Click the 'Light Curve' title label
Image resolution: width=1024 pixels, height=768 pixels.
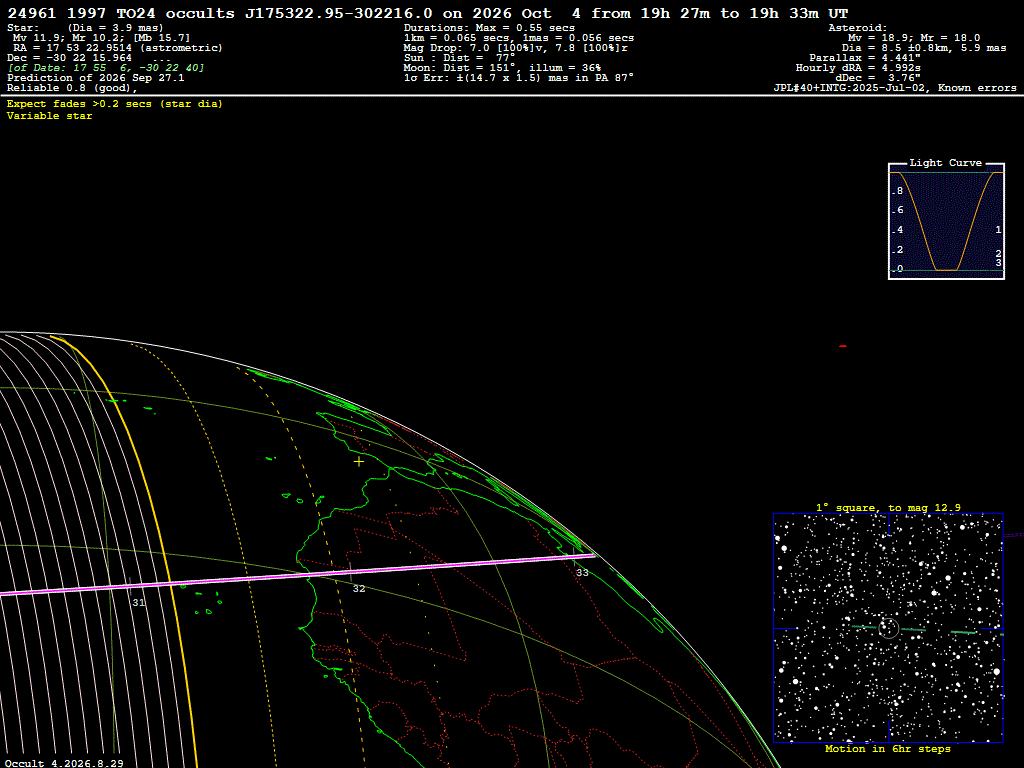946,163
